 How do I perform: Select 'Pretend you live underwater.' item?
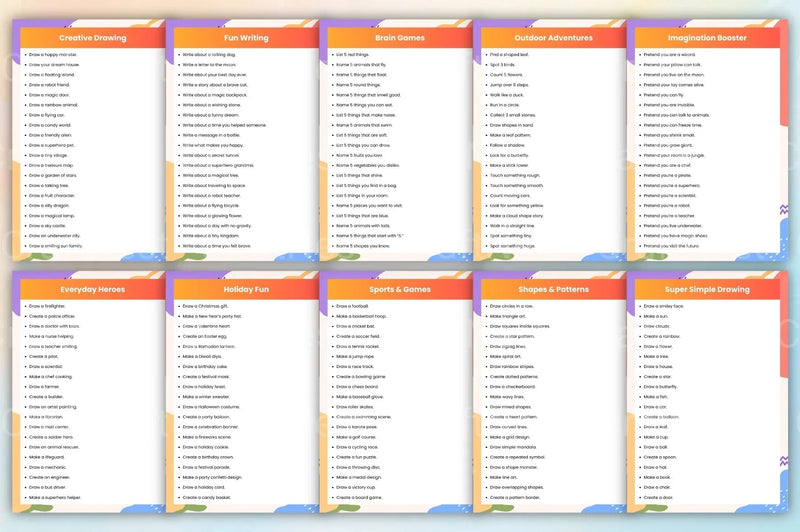coord(672,226)
